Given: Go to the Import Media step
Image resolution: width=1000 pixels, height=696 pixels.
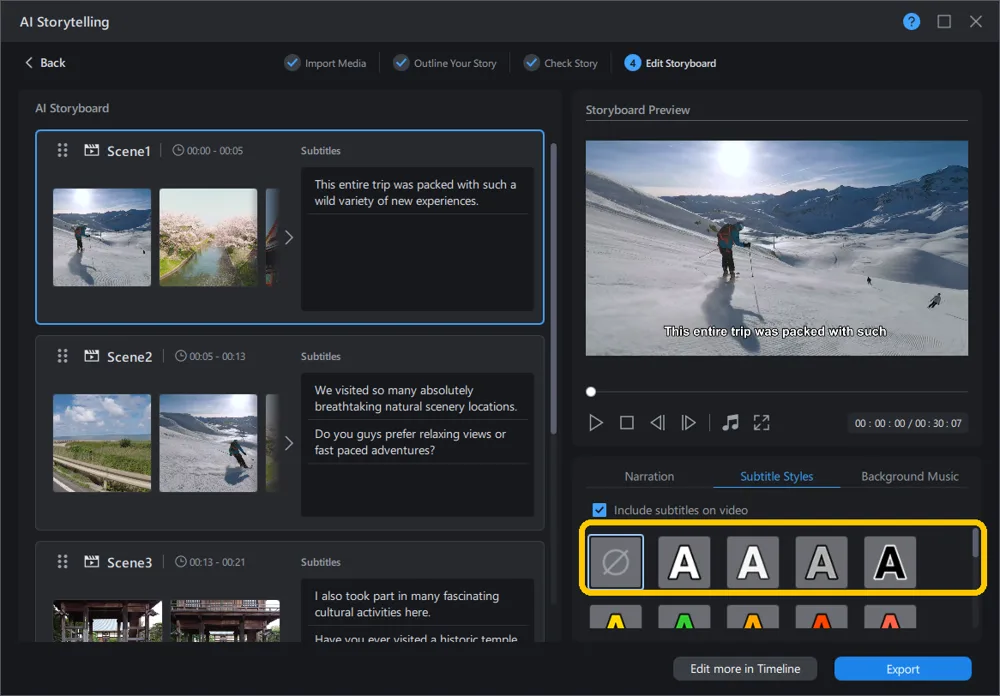Looking at the screenshot, I should 325,63.
